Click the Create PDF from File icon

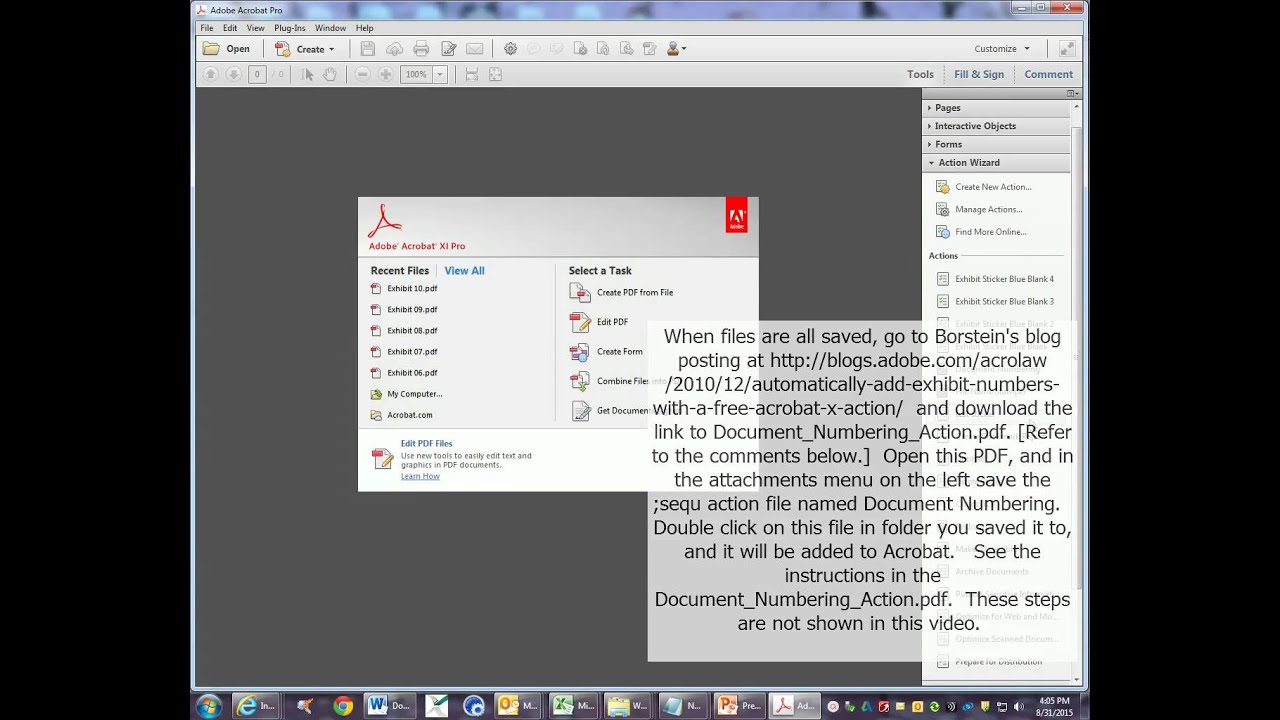pyautogui.click(x=580, y=292)
